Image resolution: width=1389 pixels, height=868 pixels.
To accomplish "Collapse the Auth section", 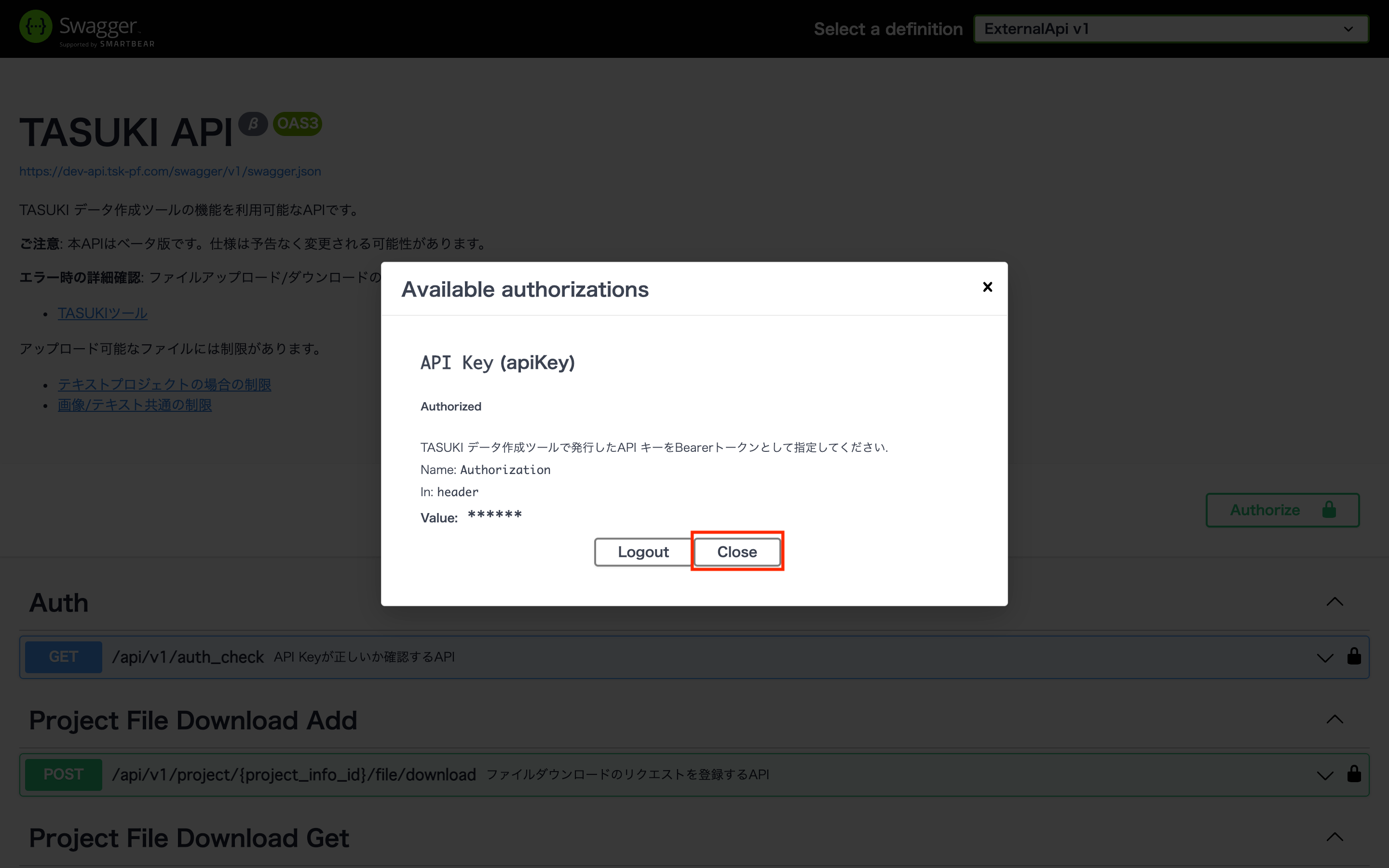I will click(1335, 602).
